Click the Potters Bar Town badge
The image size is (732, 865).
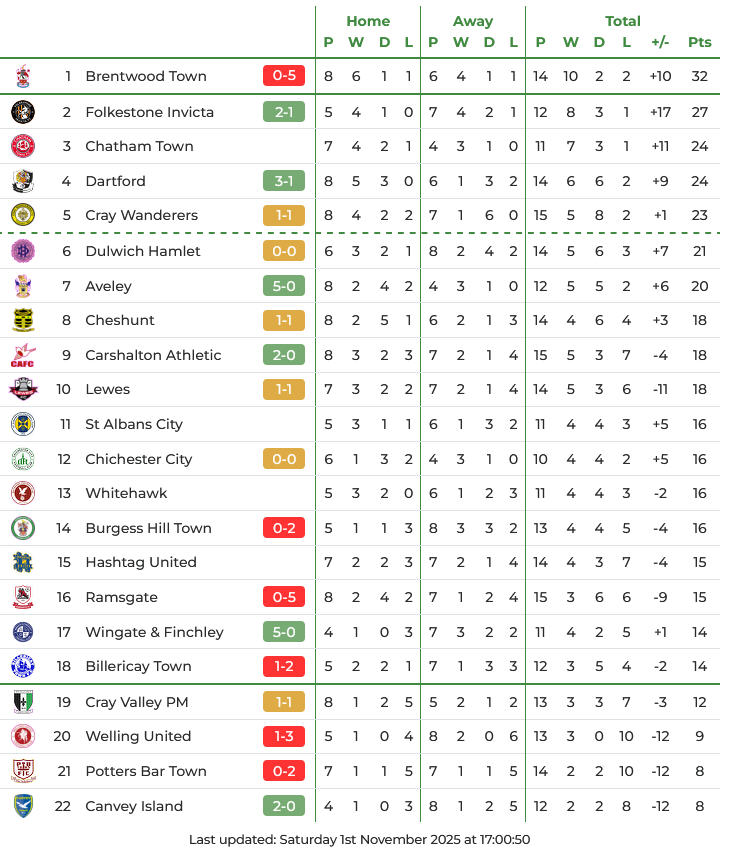[23, 771]
